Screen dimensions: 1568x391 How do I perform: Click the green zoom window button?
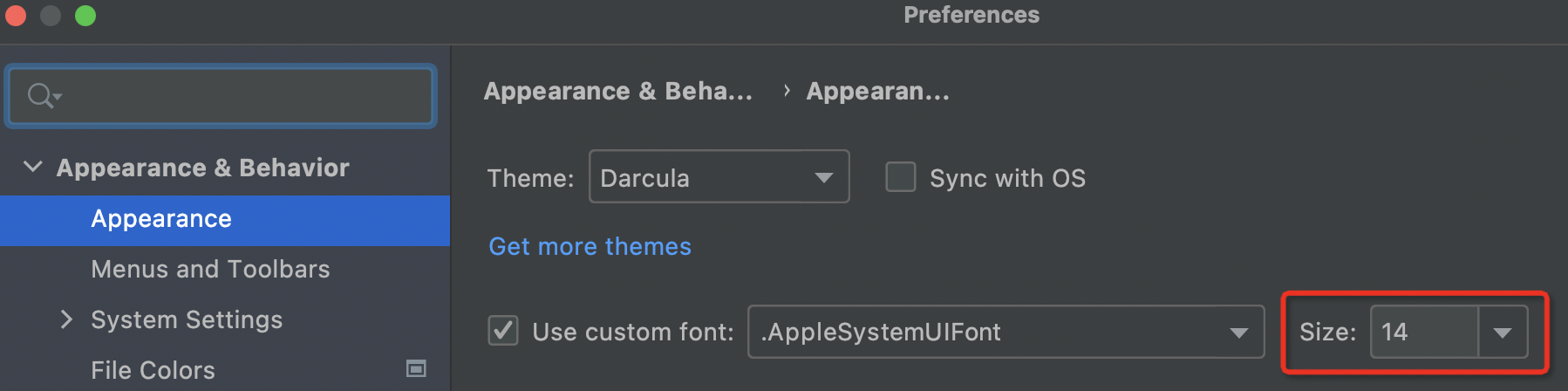pyautogui.click(x=85, y=16)
